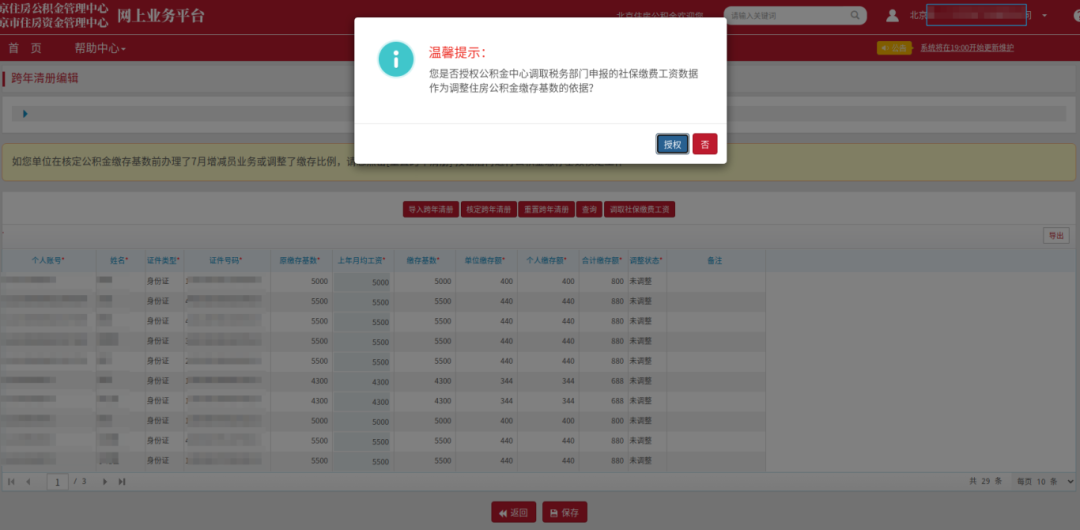Click the 姓名 column header
1080x530 pixels.
coord(120,261)
